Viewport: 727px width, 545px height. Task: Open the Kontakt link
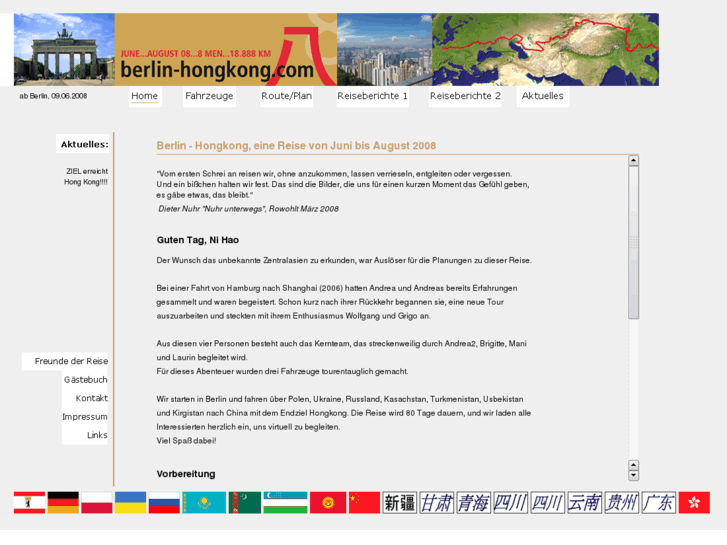click(x=91, y=398)
